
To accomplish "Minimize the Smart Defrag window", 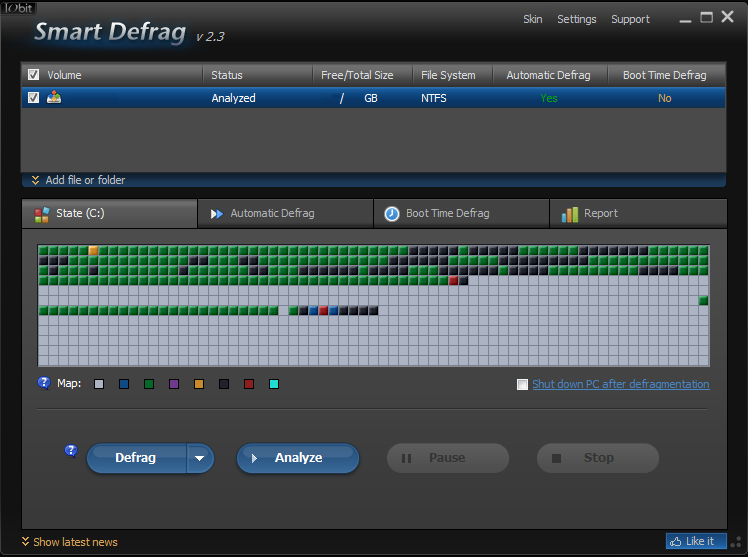I will pyautogui.click(x=686, y=19).
